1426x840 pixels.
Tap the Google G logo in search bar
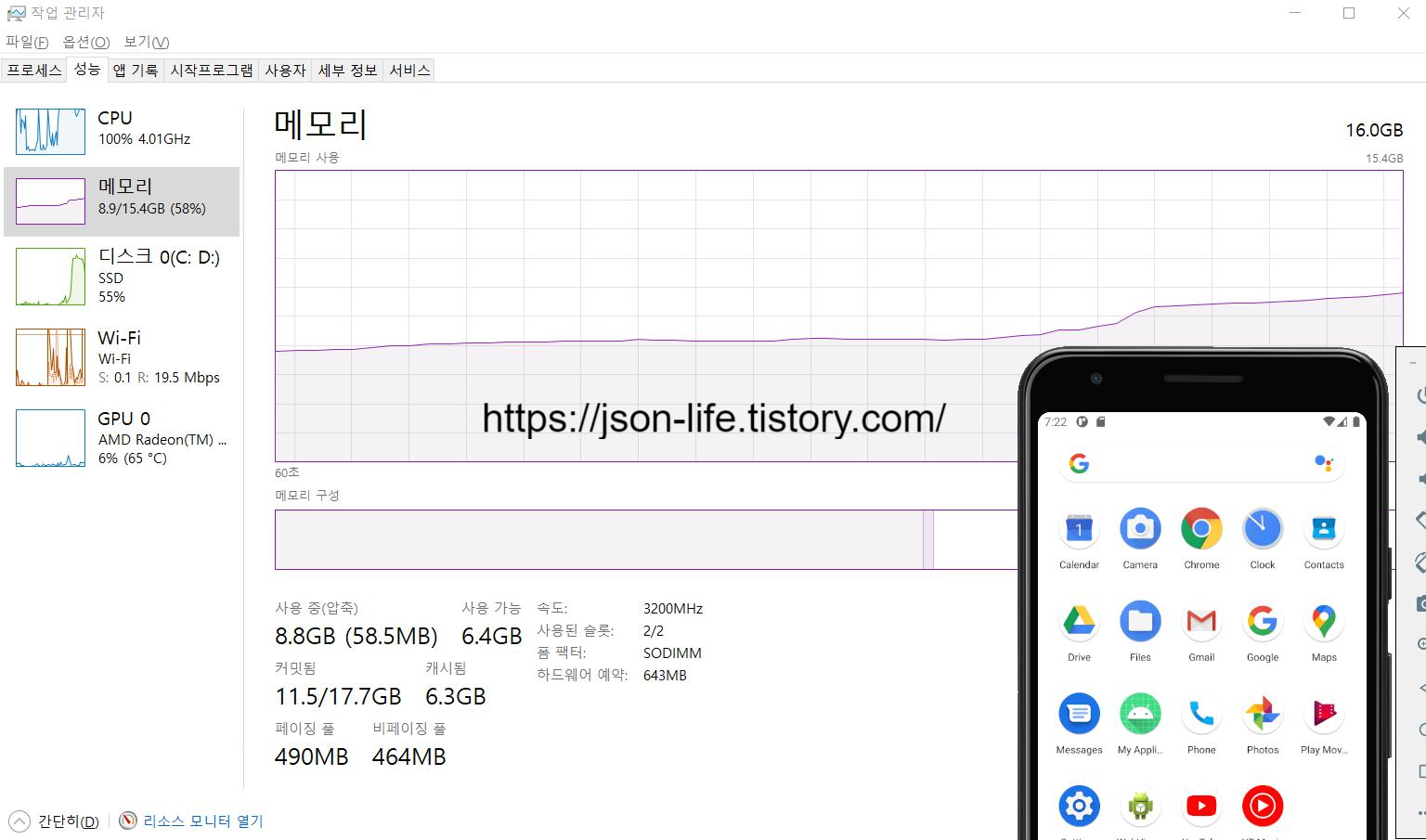click(1079, 463)
